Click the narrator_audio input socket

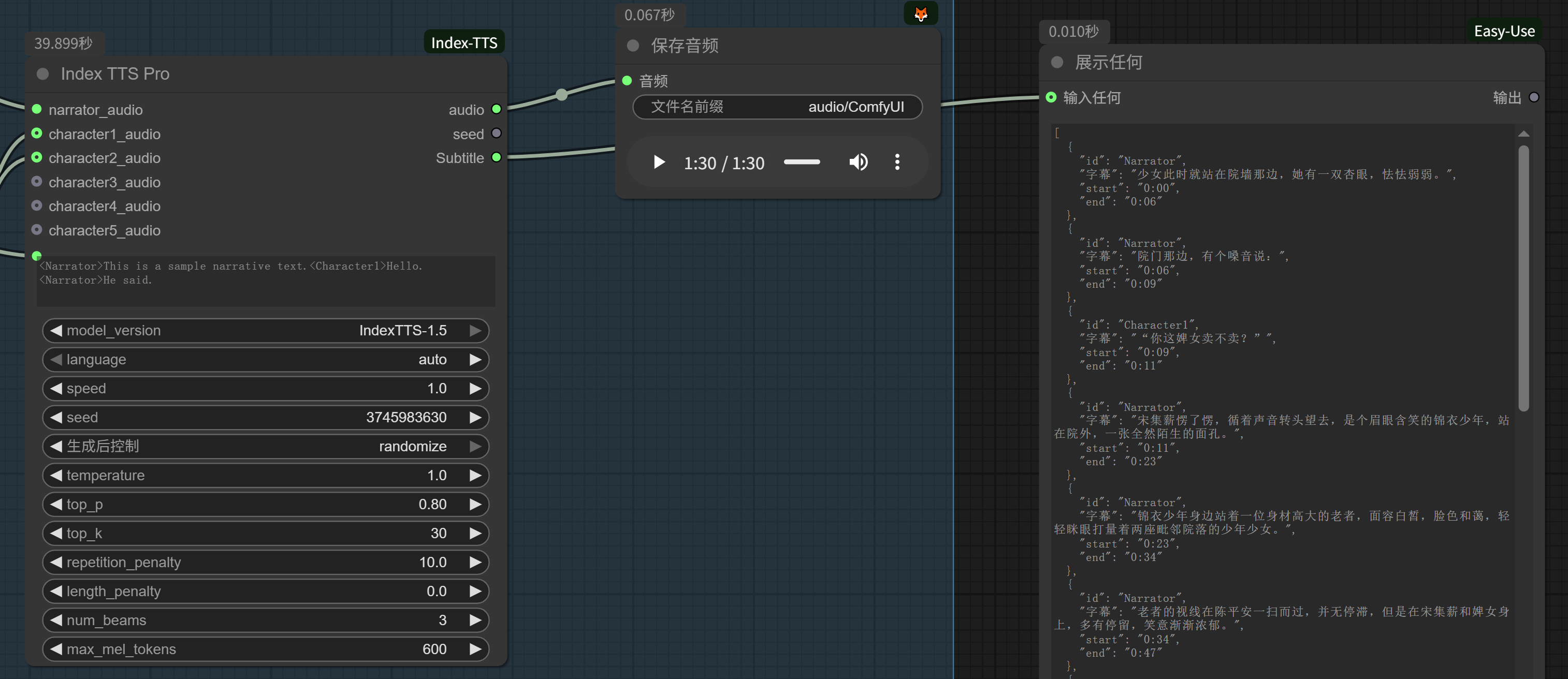pos(37,110)
